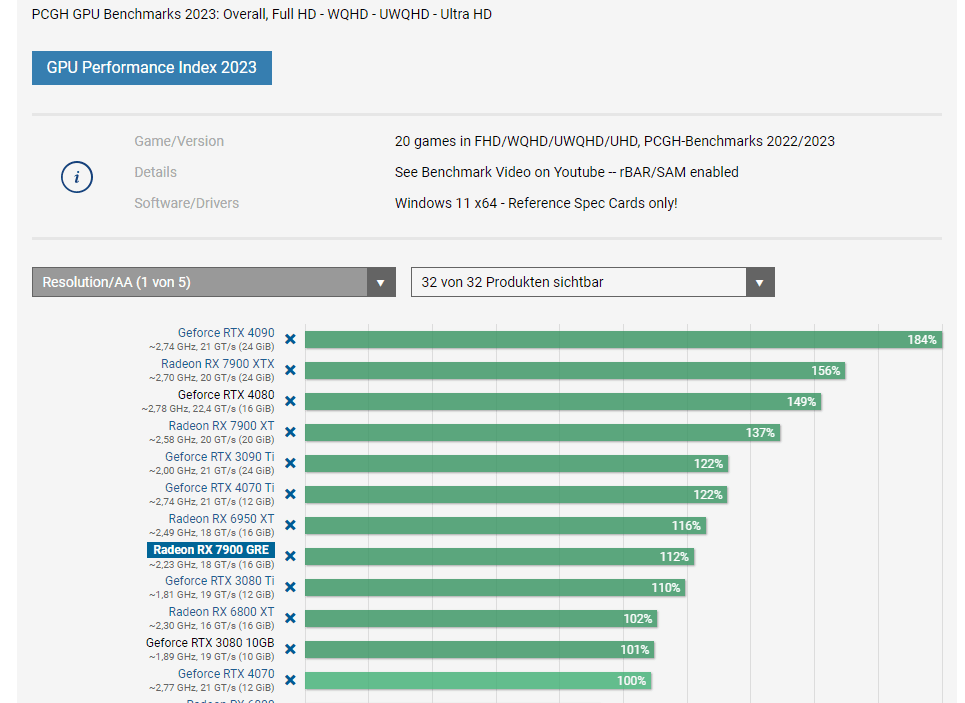Screen dimensions: 965x703
Task: Select the highlighted Radeon RX 7900 GRE label
Action: (x=211, y=550)
